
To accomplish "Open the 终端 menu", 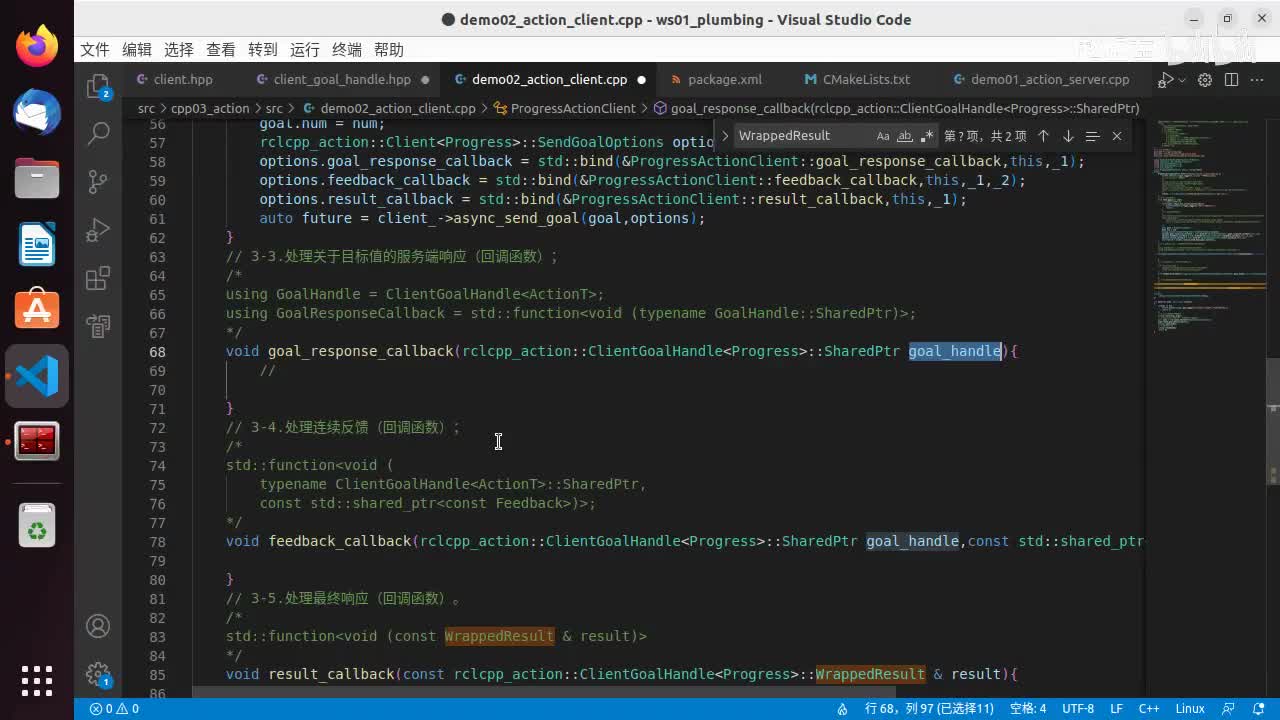I will pos(347,50).
